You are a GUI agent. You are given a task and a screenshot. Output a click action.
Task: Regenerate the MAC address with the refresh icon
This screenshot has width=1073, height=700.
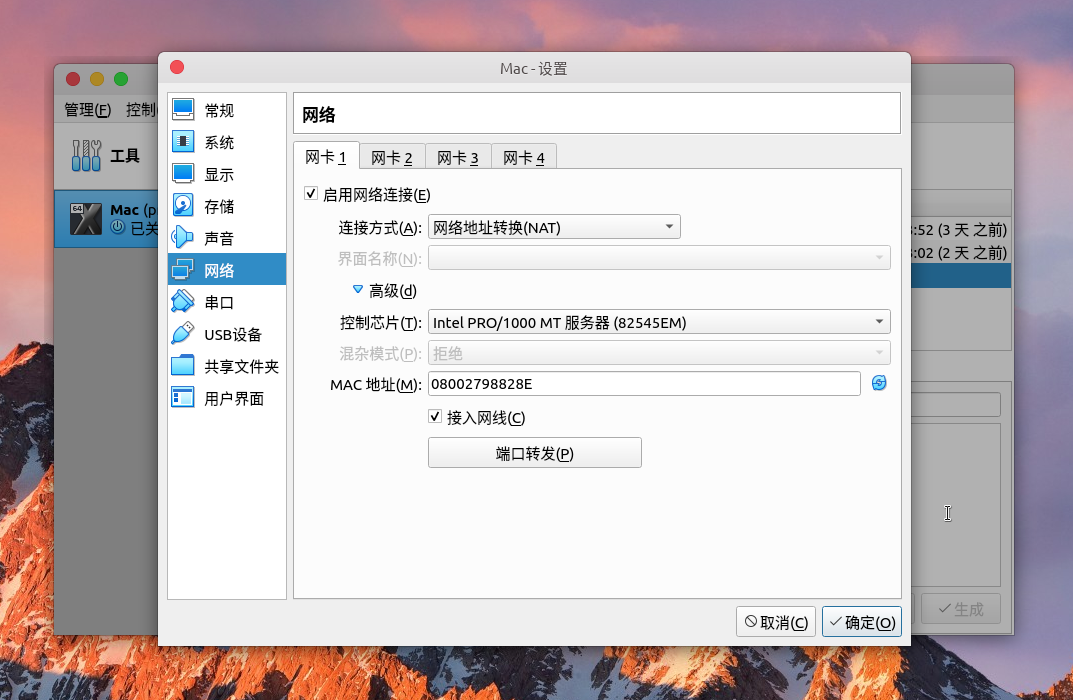coord(878,383)
